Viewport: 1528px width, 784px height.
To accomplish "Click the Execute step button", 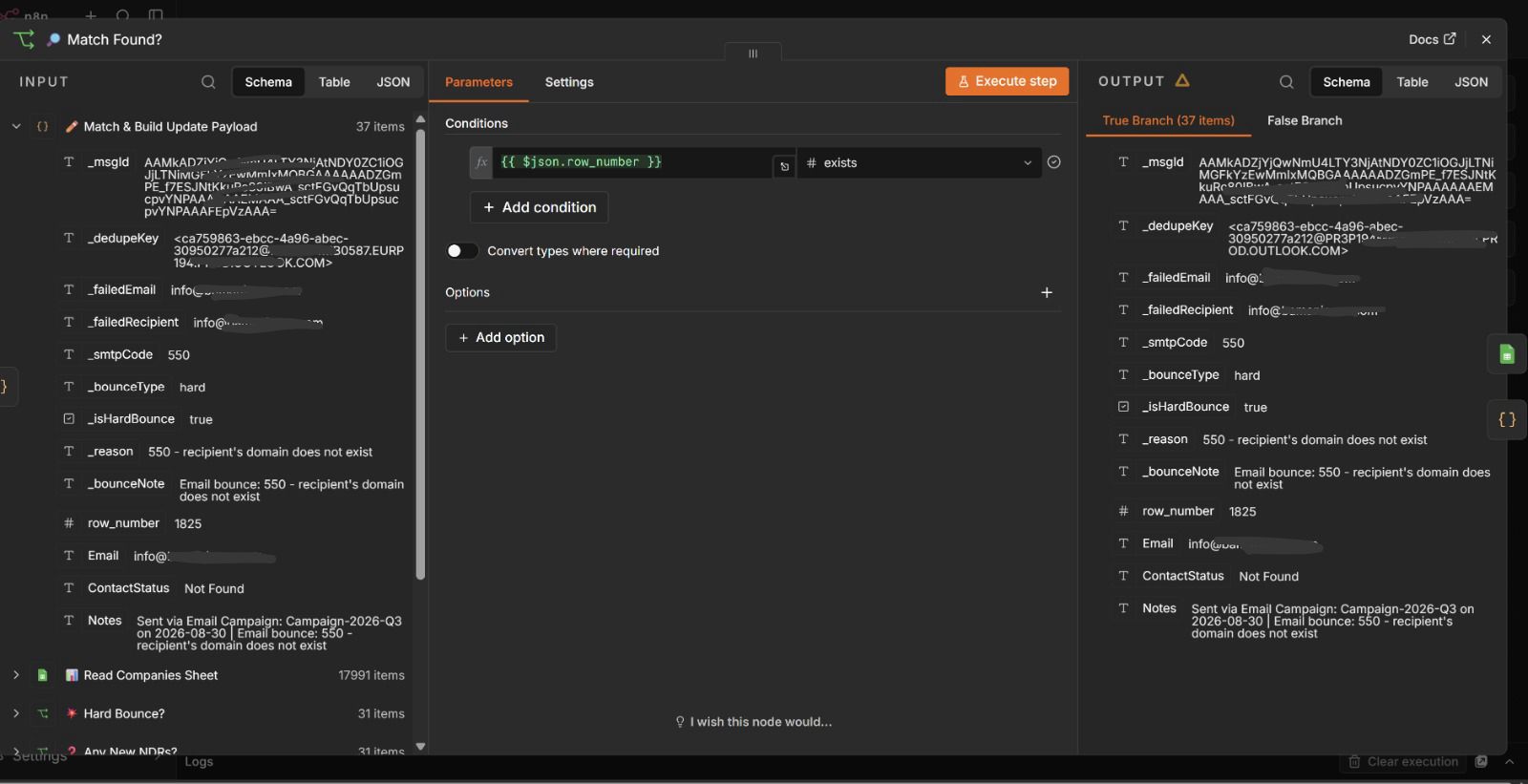I will tap(1007, 81).
